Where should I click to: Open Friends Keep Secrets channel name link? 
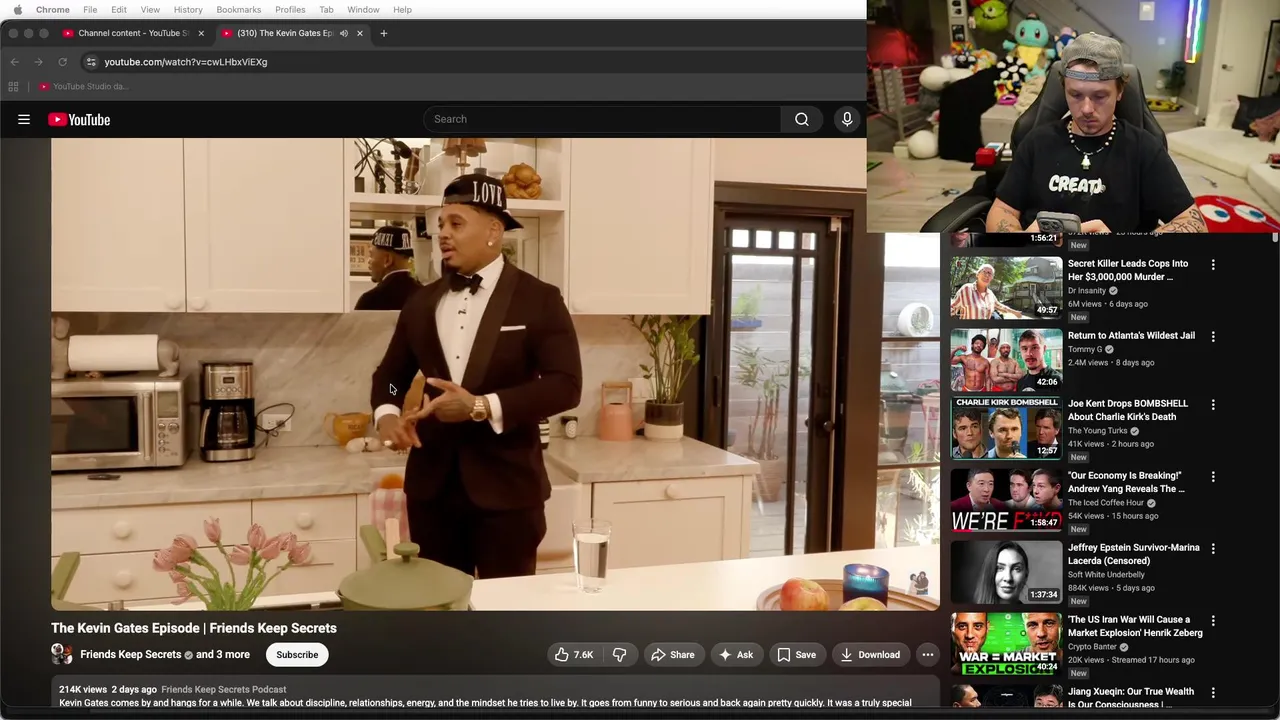click(130, 655)
